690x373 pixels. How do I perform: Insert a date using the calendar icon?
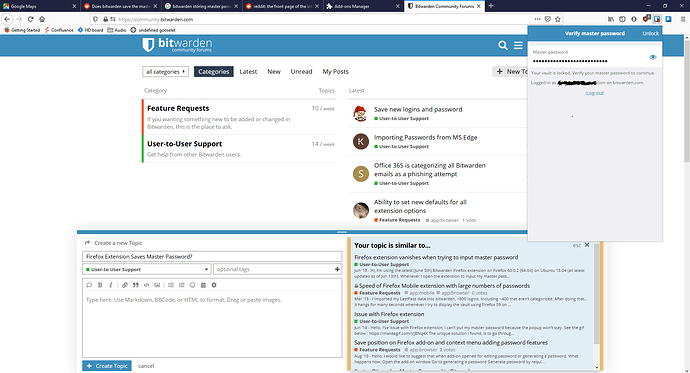203,285
